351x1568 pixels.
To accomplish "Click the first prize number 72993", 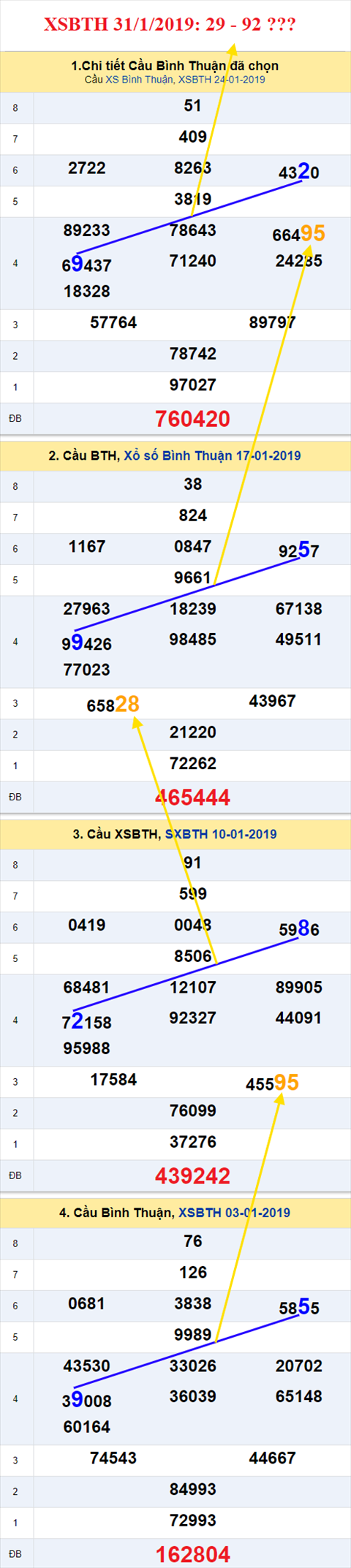I will pyautogui.click(x=192, y=1520).
